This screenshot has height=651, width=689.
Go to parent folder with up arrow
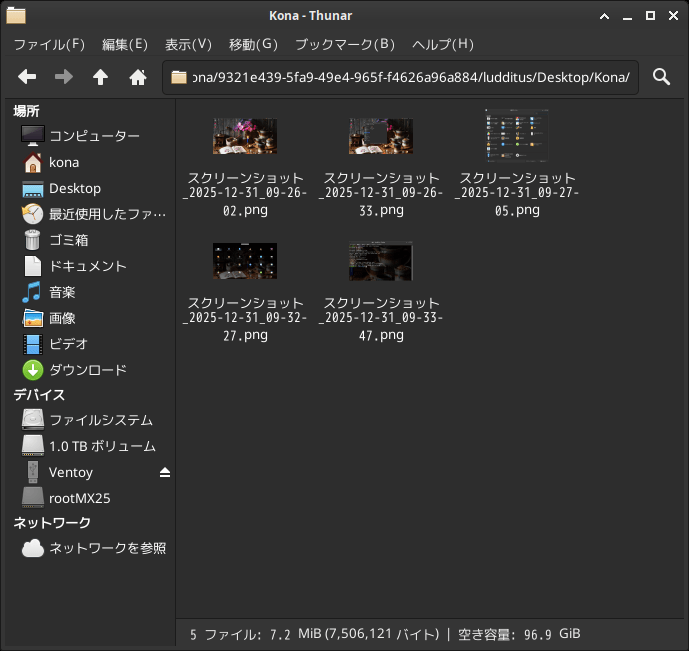100,77
